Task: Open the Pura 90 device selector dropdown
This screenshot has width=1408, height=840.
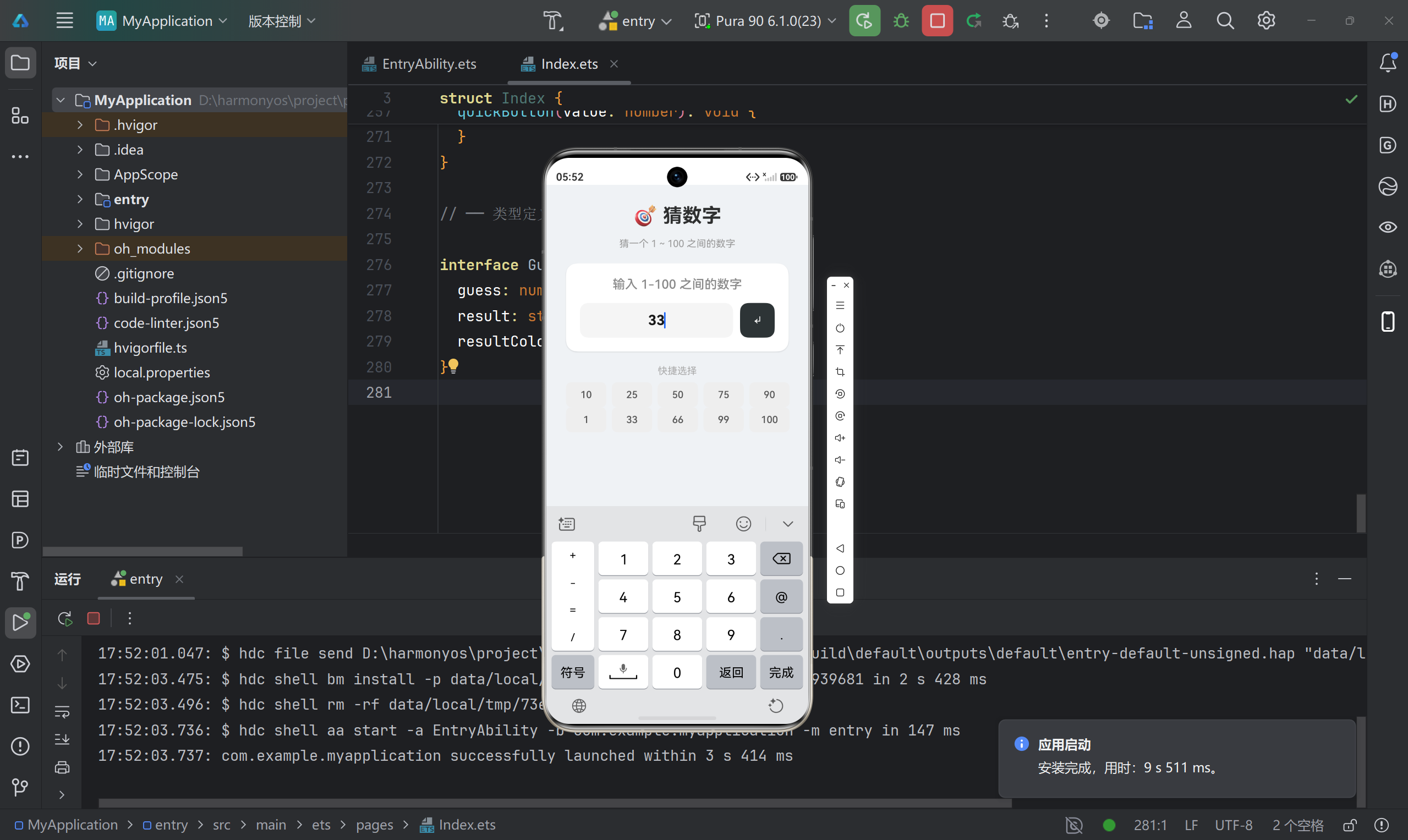Action: pyautogui.click(x=765, y=21)
